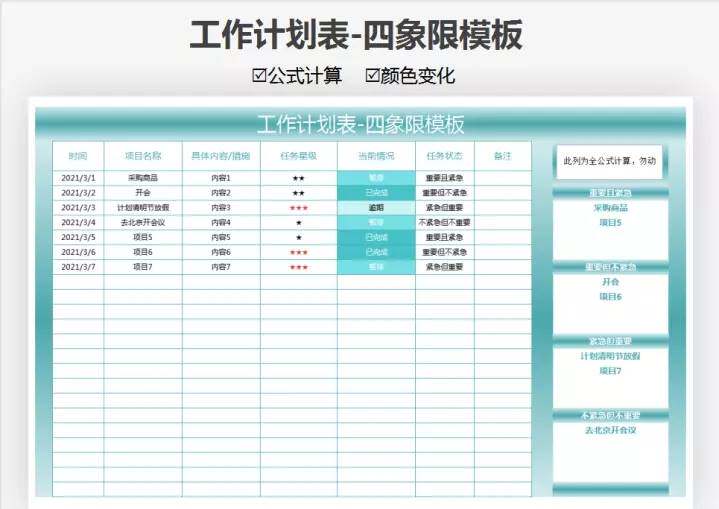
Task: Click 计划清明节放假 inside the right quadrant panel
Action: click(610, 356)
